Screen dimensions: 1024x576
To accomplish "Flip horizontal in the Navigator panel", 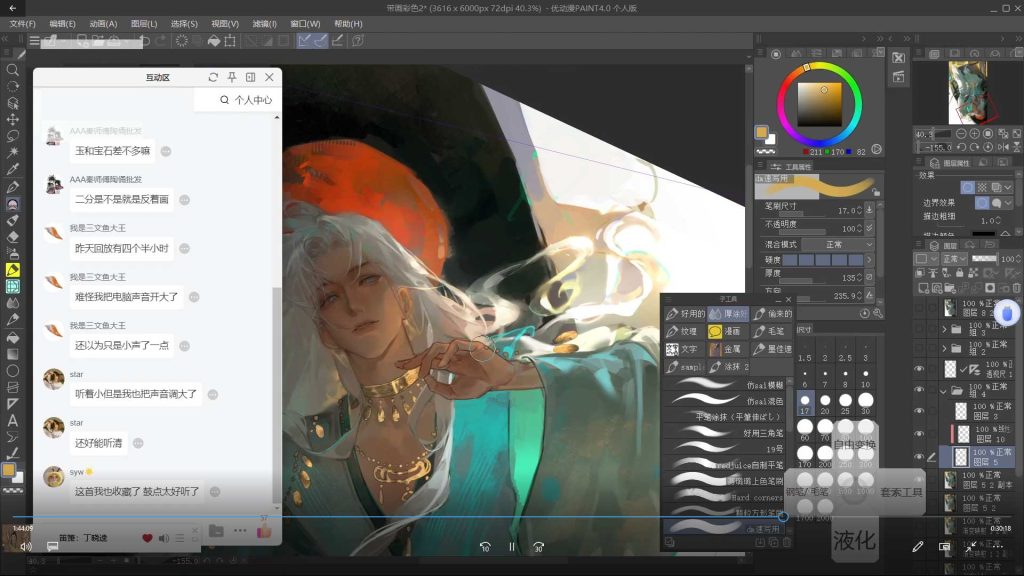I will (1003, 147).
